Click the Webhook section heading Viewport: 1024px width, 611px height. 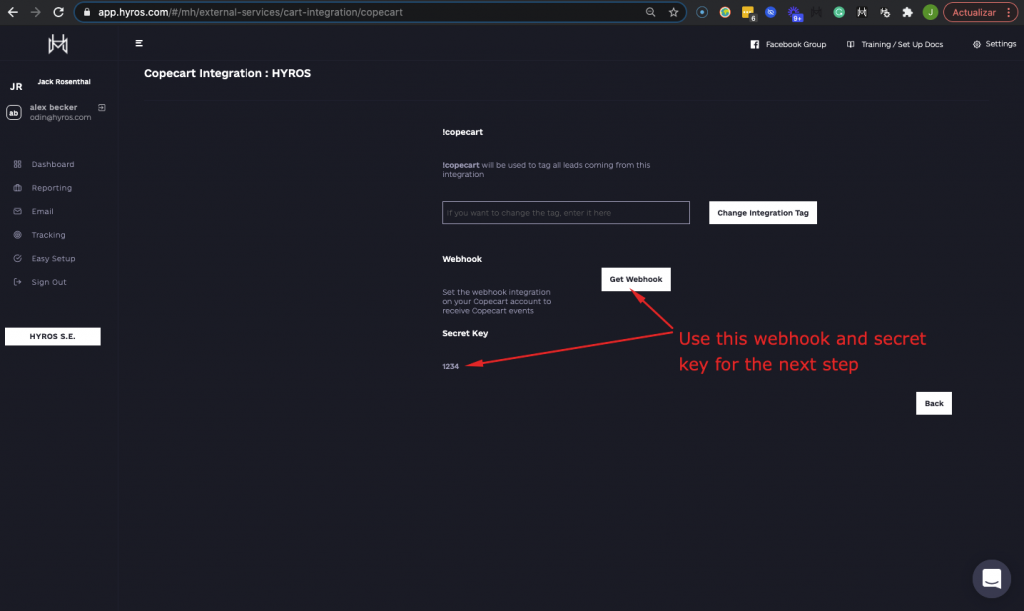pyautogui.click(x=462, y=259)
